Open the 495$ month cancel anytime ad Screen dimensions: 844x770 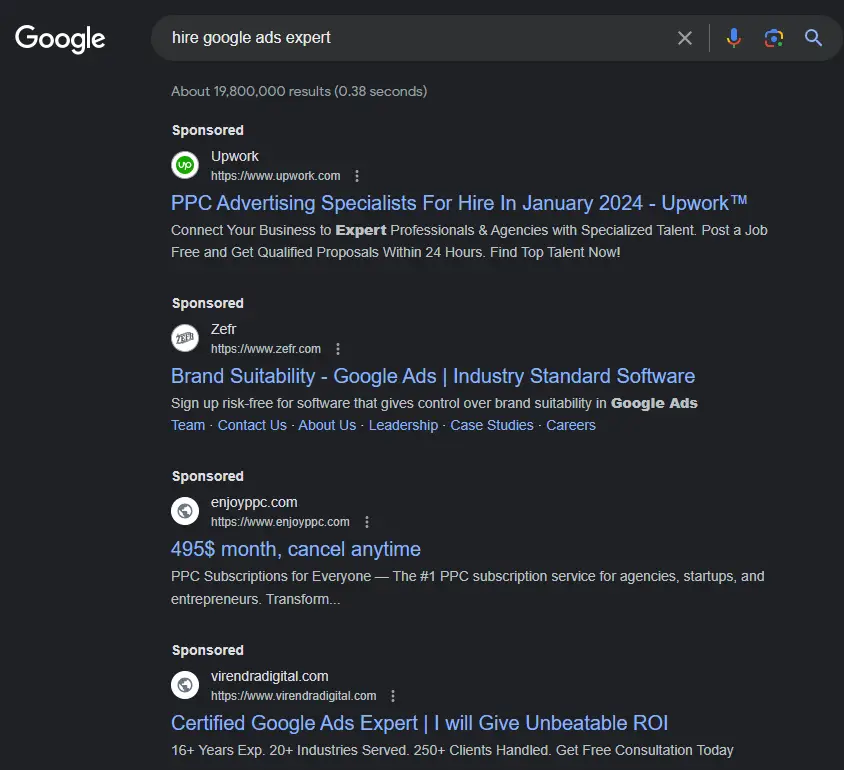[x=296, y=549]
